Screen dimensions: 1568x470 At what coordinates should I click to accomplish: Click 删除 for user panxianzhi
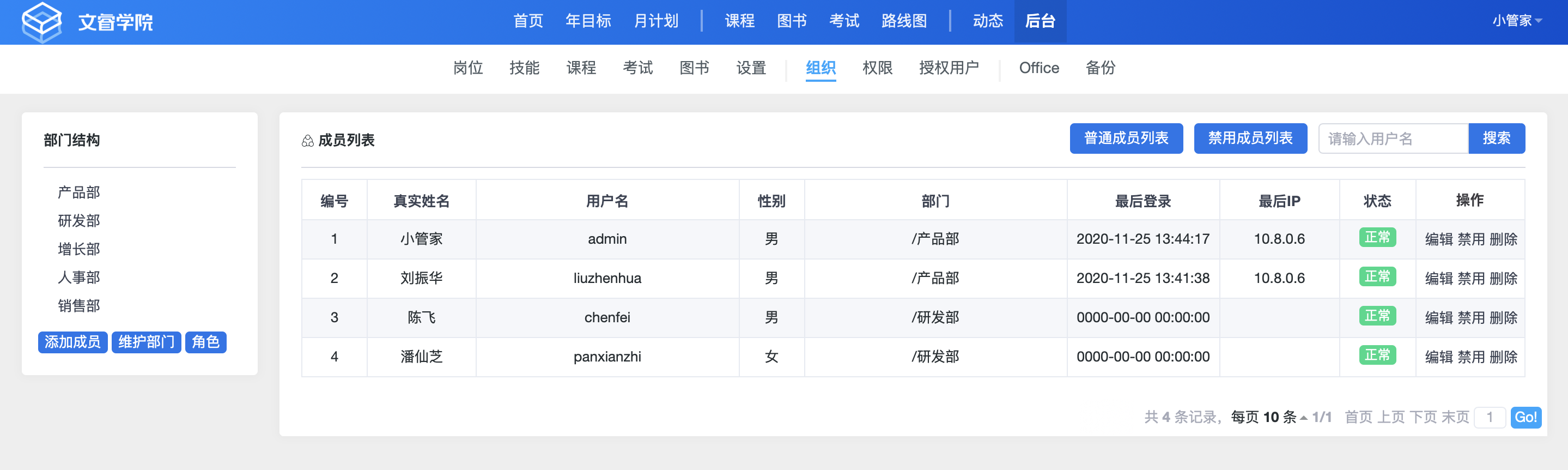(1503, 357)
